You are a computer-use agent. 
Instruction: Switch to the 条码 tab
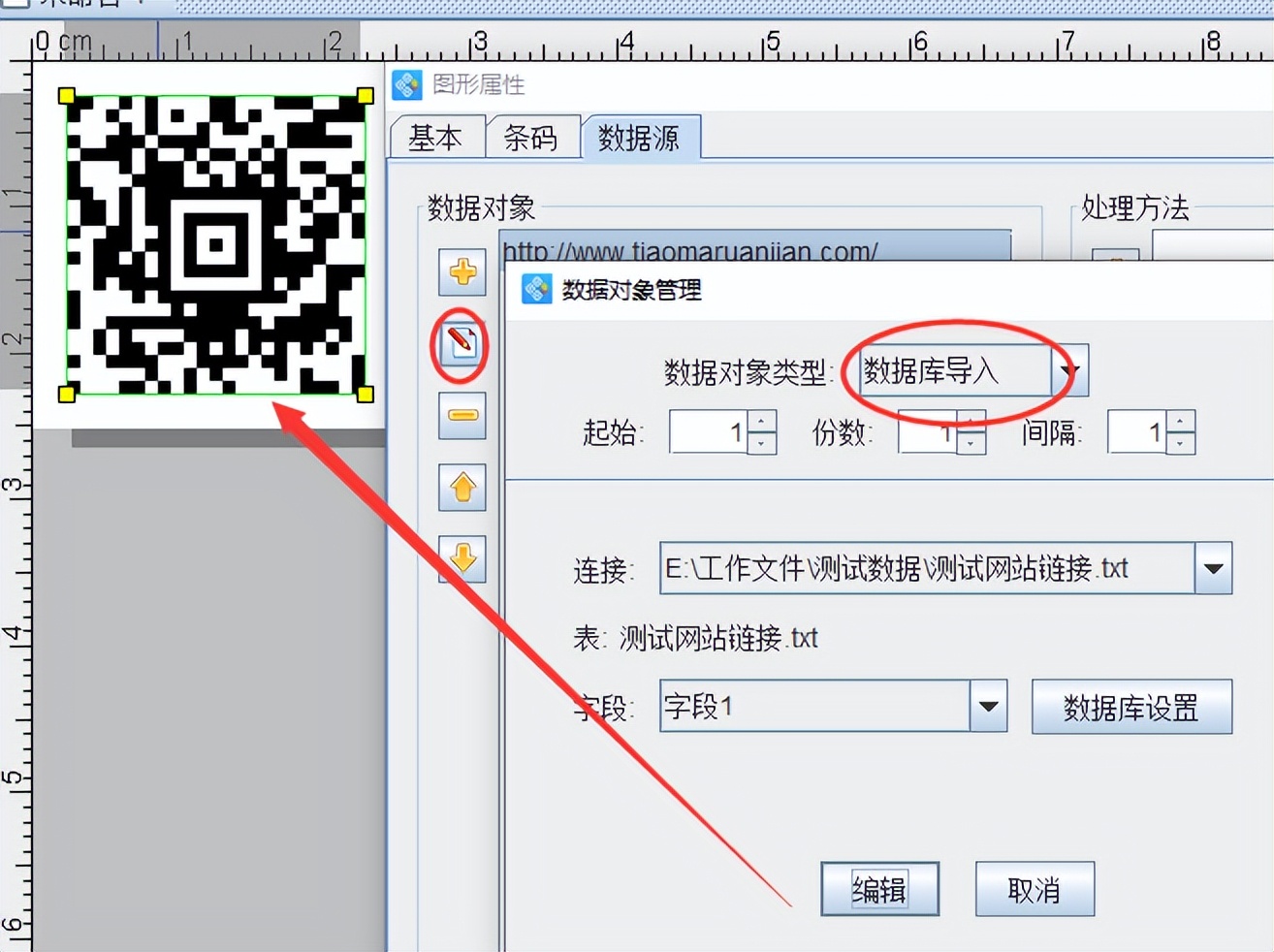pyautogui.click(x=531, y=139)
